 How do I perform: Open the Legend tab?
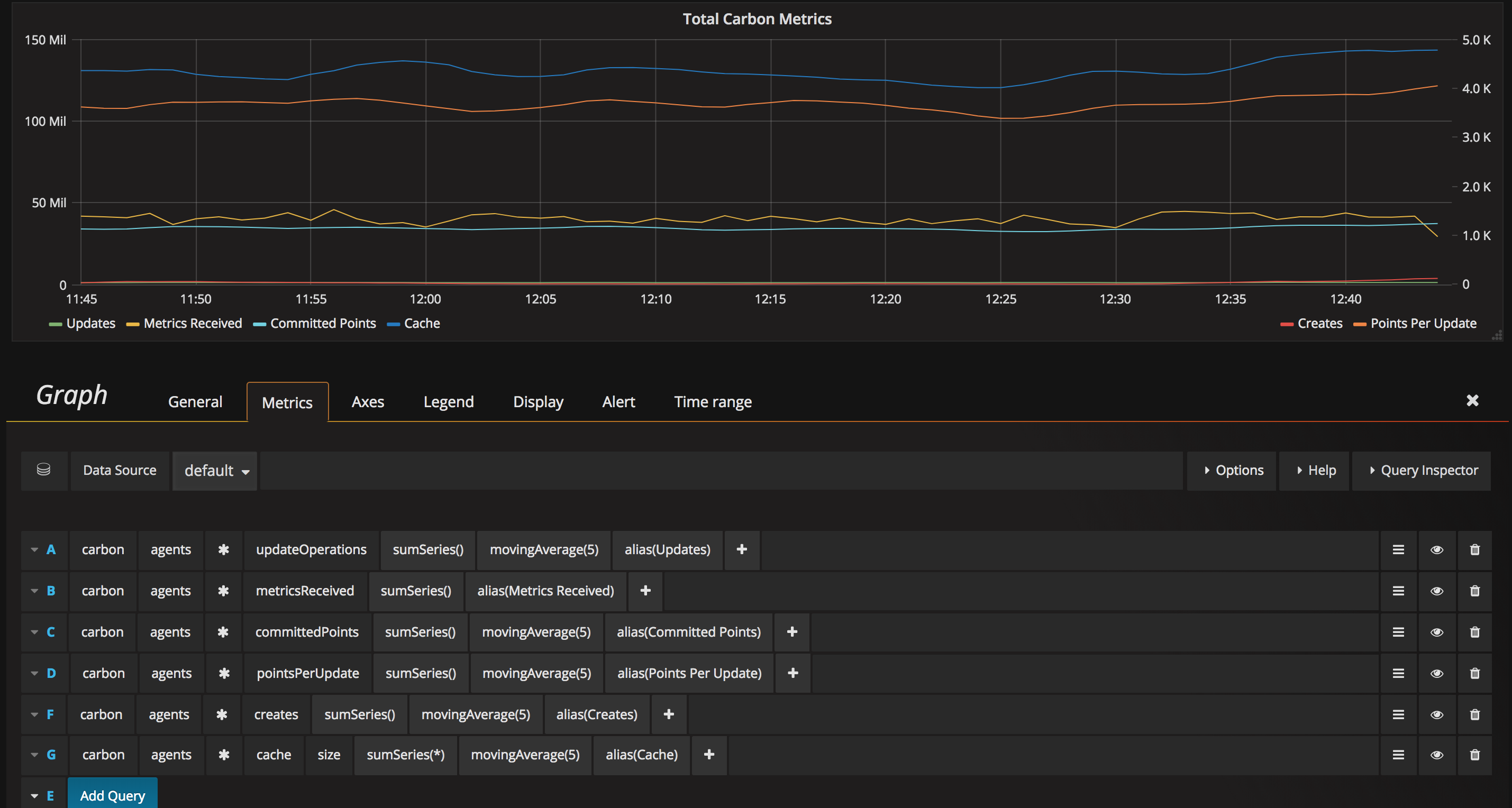[449, 402]
